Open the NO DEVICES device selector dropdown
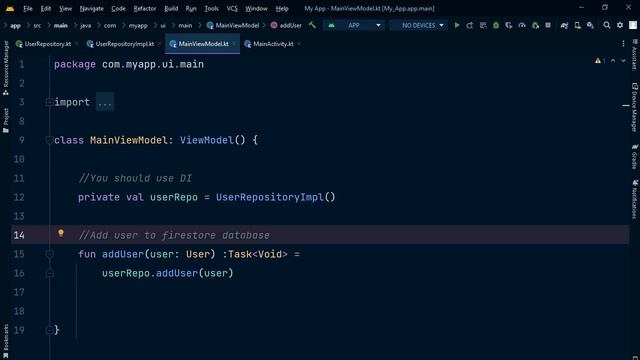 coord(418,25)
